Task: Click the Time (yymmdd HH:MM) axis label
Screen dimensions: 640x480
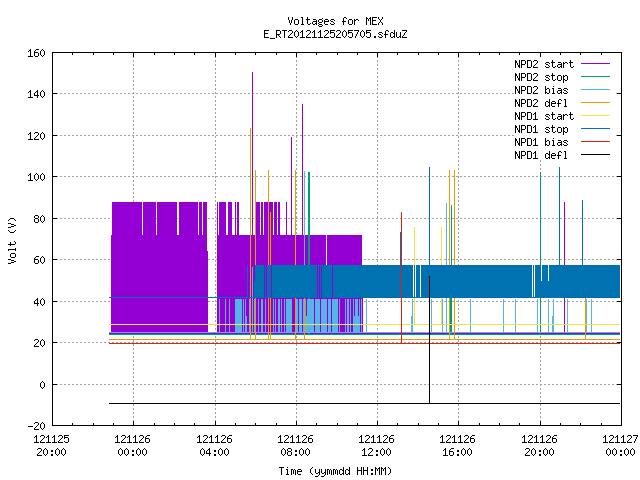Action: (335, 471)
